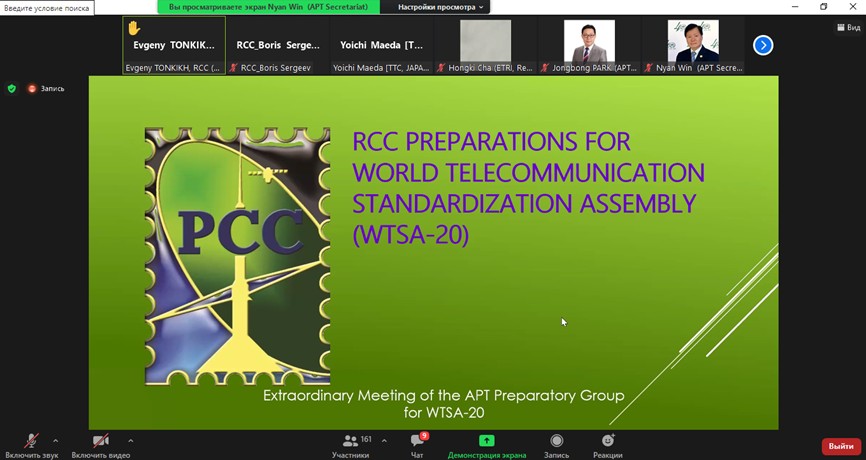
Task: Click raised hand icon on Evgeny tile
Action: click(x=134, y=28)
